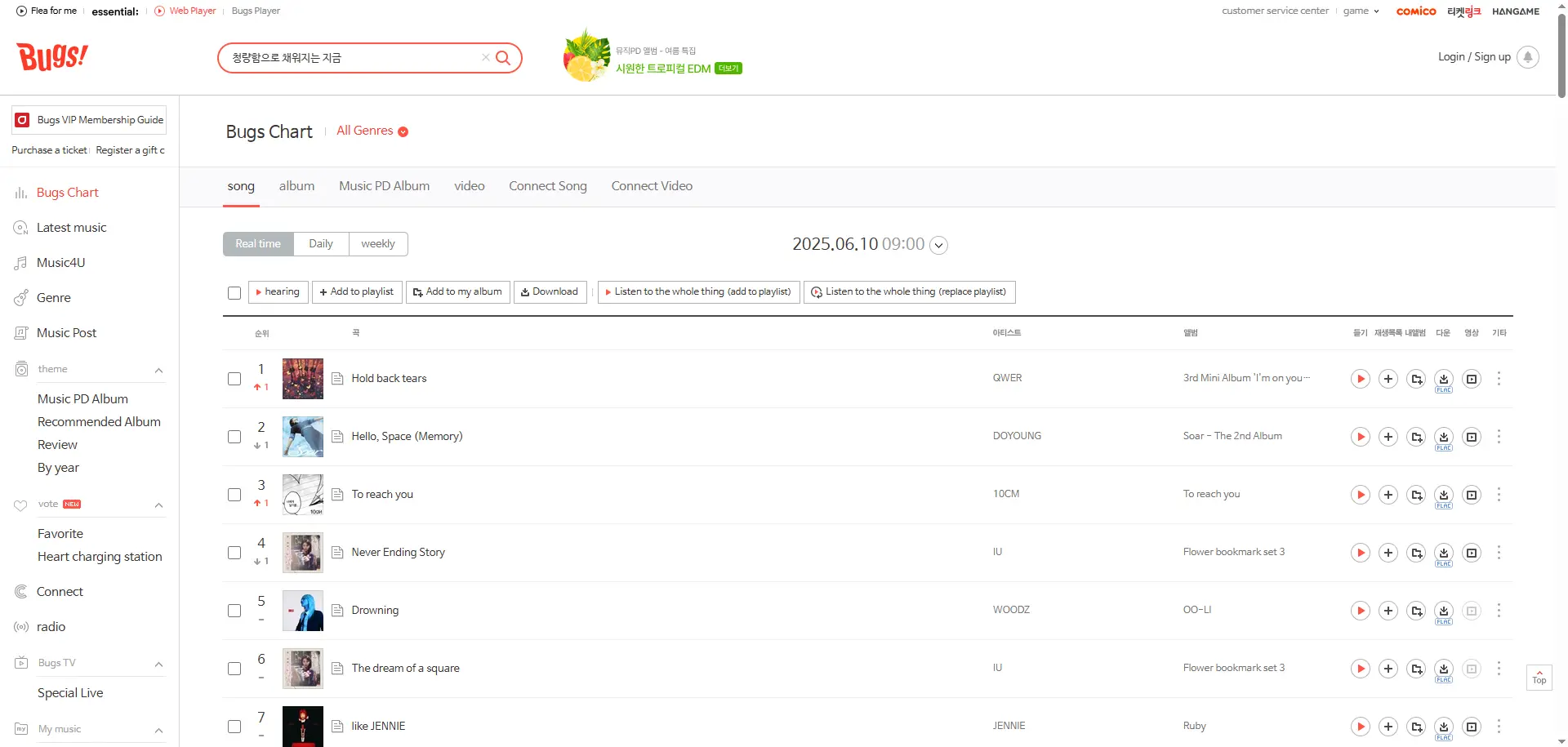Play the song like JENNIE
The image size is (1568, 747).
(1360, 727)
